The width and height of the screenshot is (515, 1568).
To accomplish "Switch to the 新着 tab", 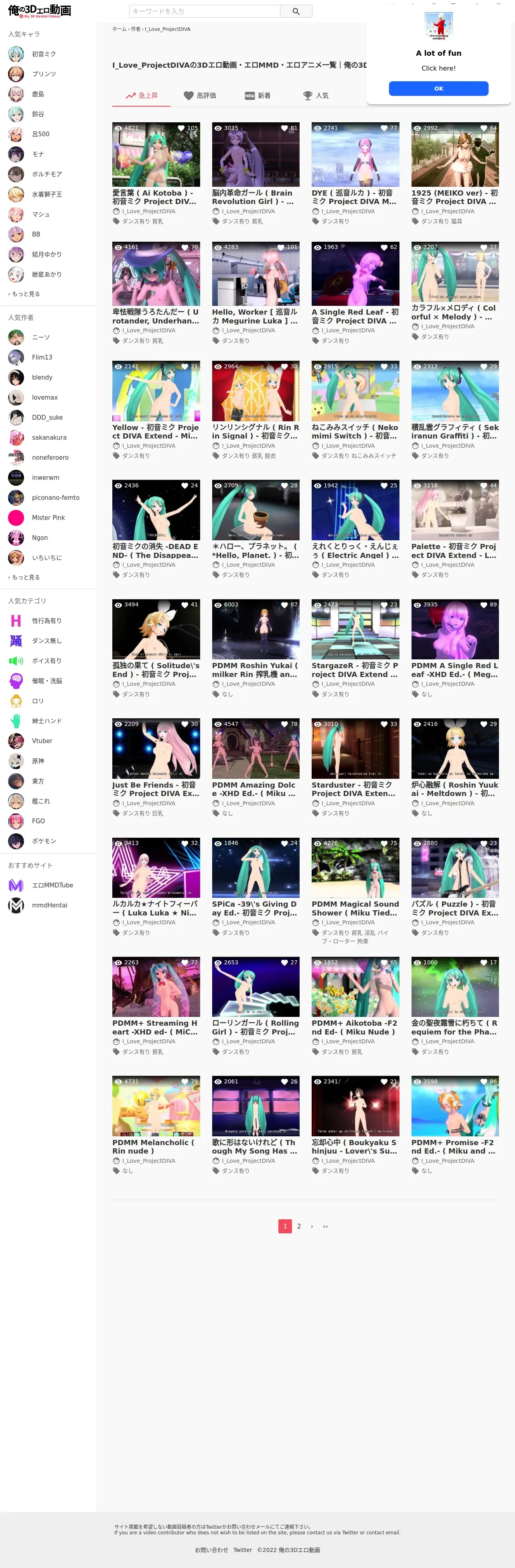I will pyautogui.click(x=258, y=95).
